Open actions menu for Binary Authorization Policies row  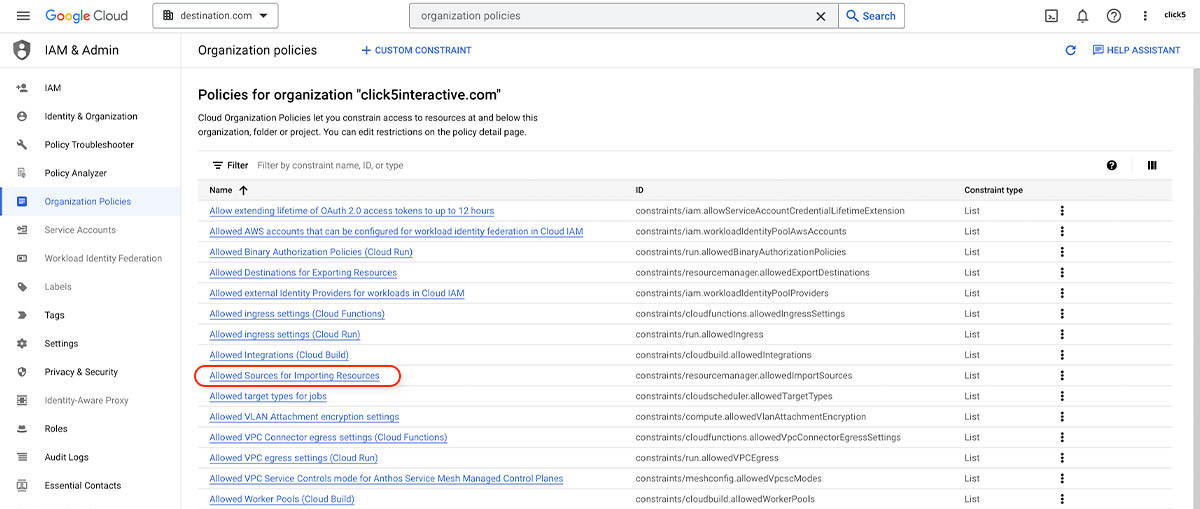click(1062, 252)
